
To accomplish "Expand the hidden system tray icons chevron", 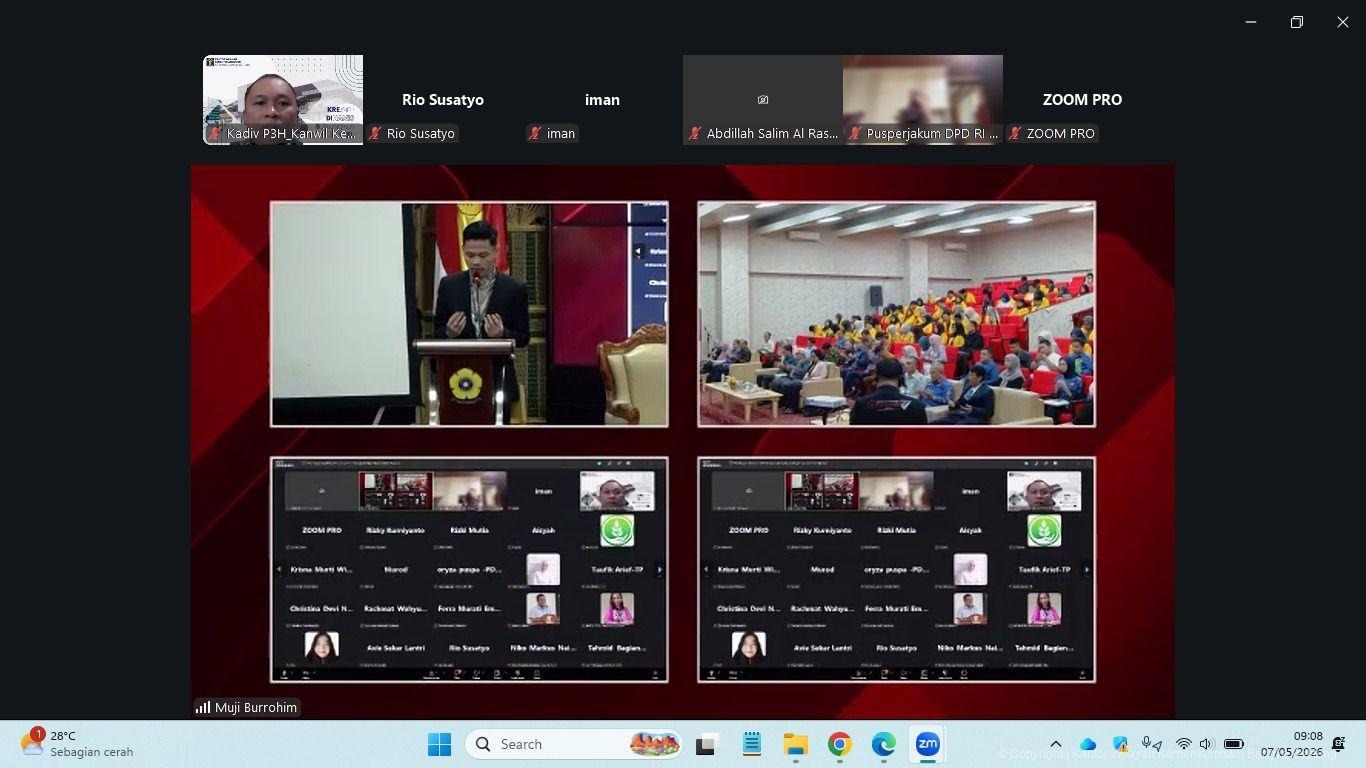I will pyautogui.click(x=1055, y=744).
